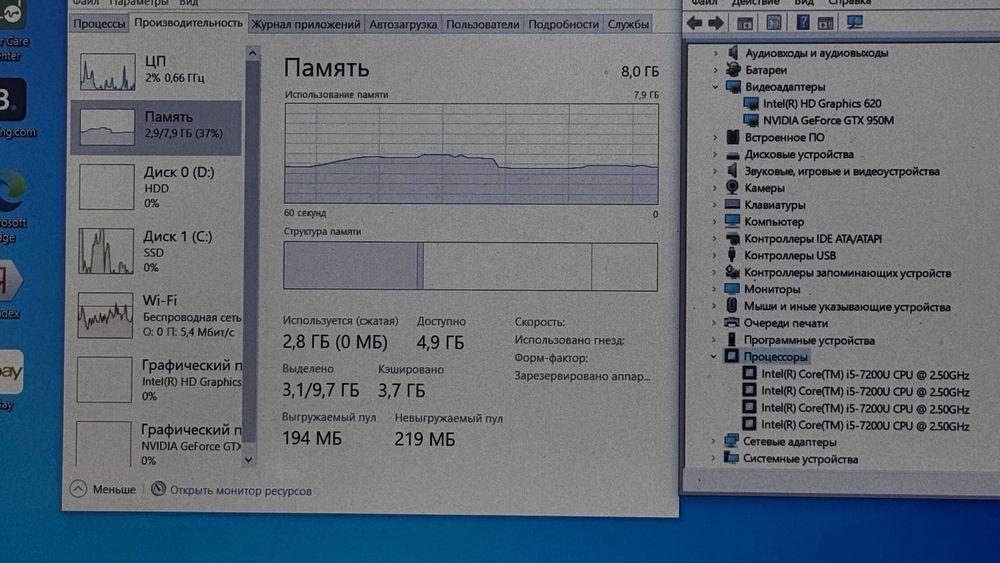This screenshot has width=1000, height=563.
Task: Click Forward arrow in Device Manager toolbar
Action: tap(716, 24)
